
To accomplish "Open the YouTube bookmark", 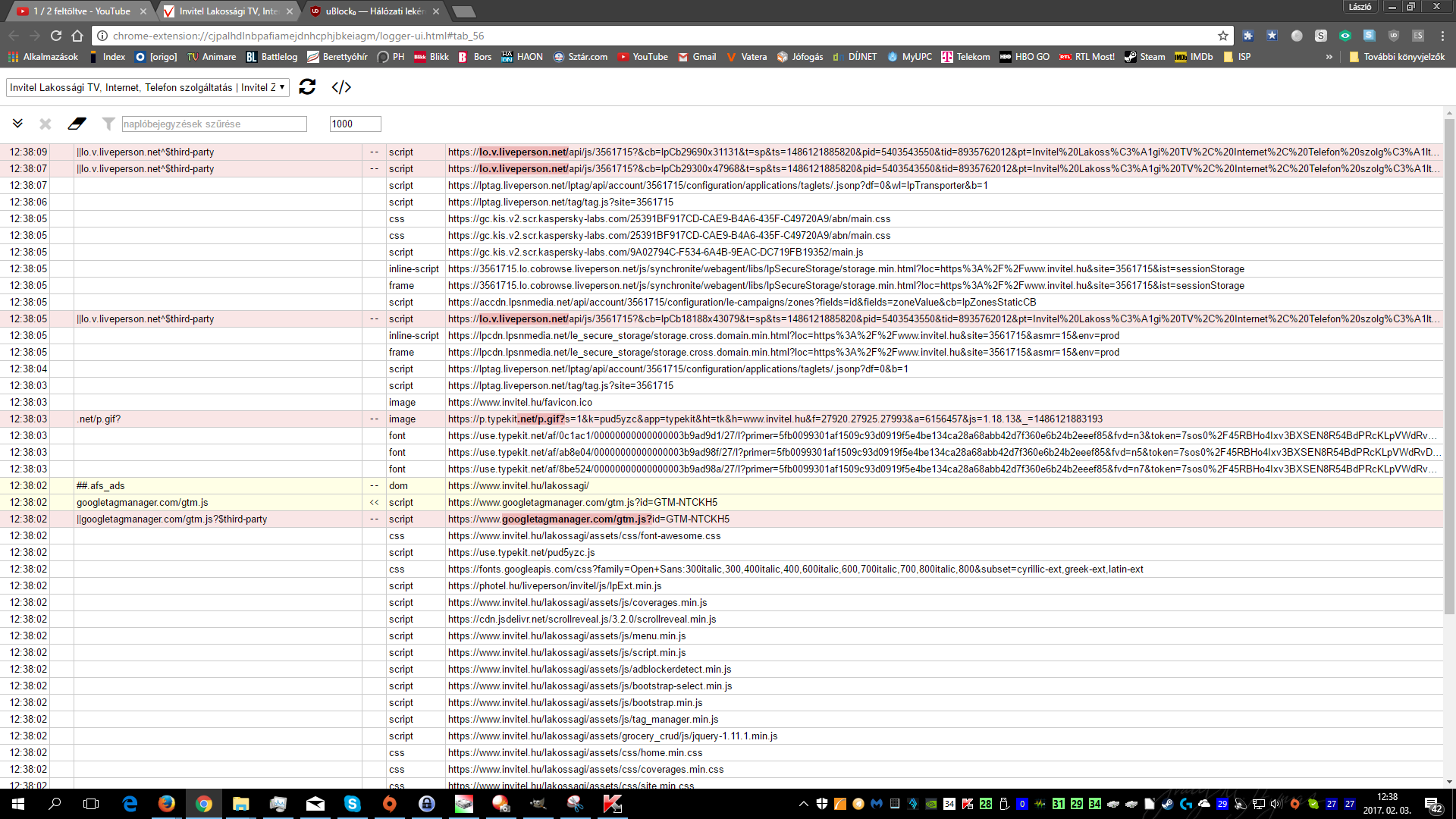I will pyautogui.click(x=642, y=57).
